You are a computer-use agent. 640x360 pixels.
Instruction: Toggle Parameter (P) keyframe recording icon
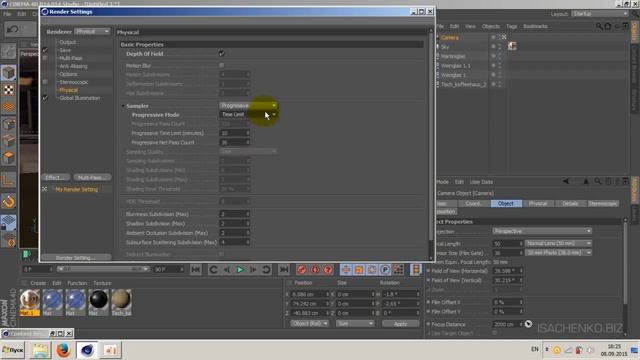coord(385,269)
